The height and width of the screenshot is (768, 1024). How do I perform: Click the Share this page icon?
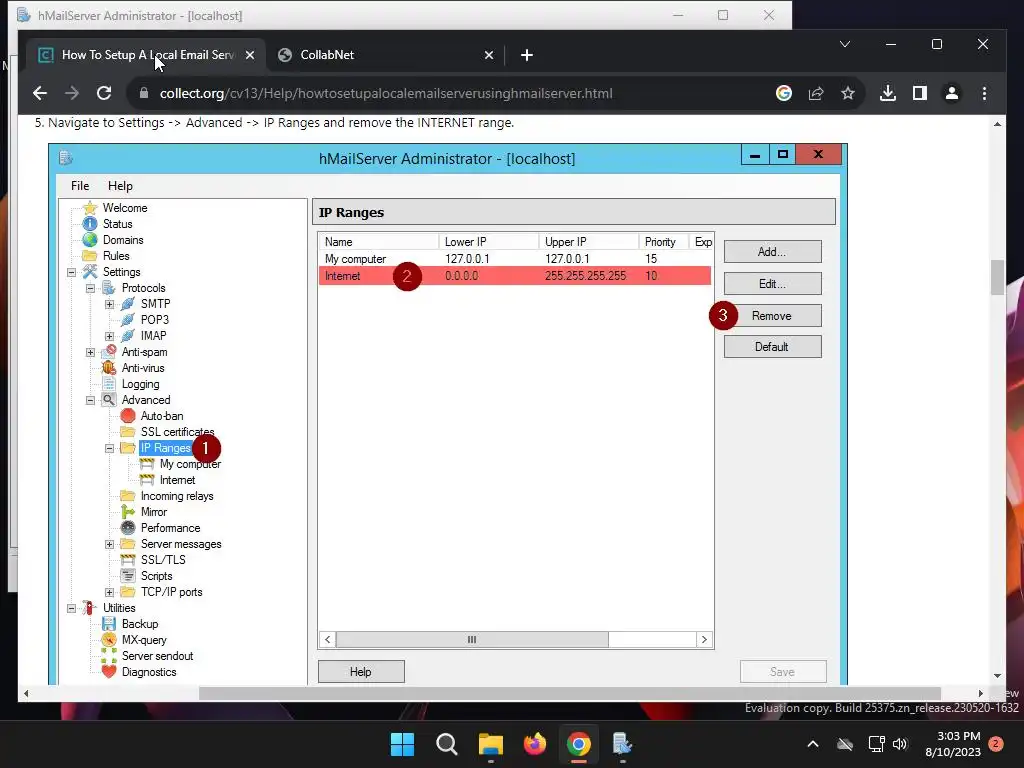[816, 93]
